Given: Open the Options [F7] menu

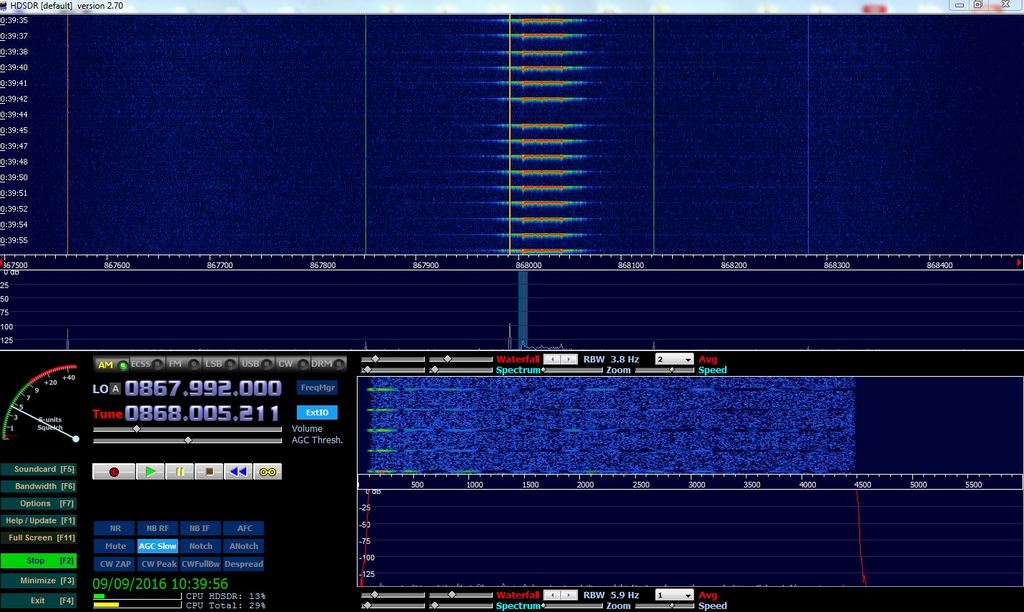Looking at the screenshot, I should click(x=39, y=503).
